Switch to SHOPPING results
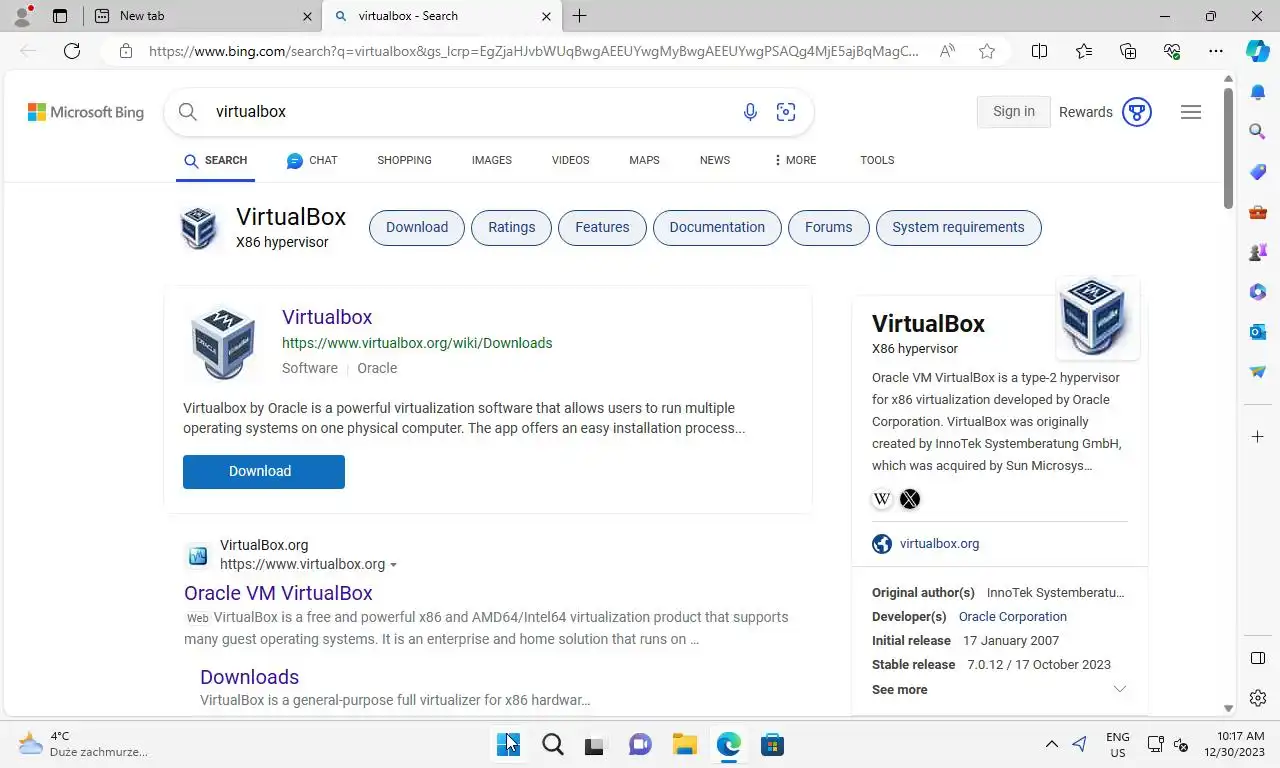The image size is (1280, 768). point(404,160)
